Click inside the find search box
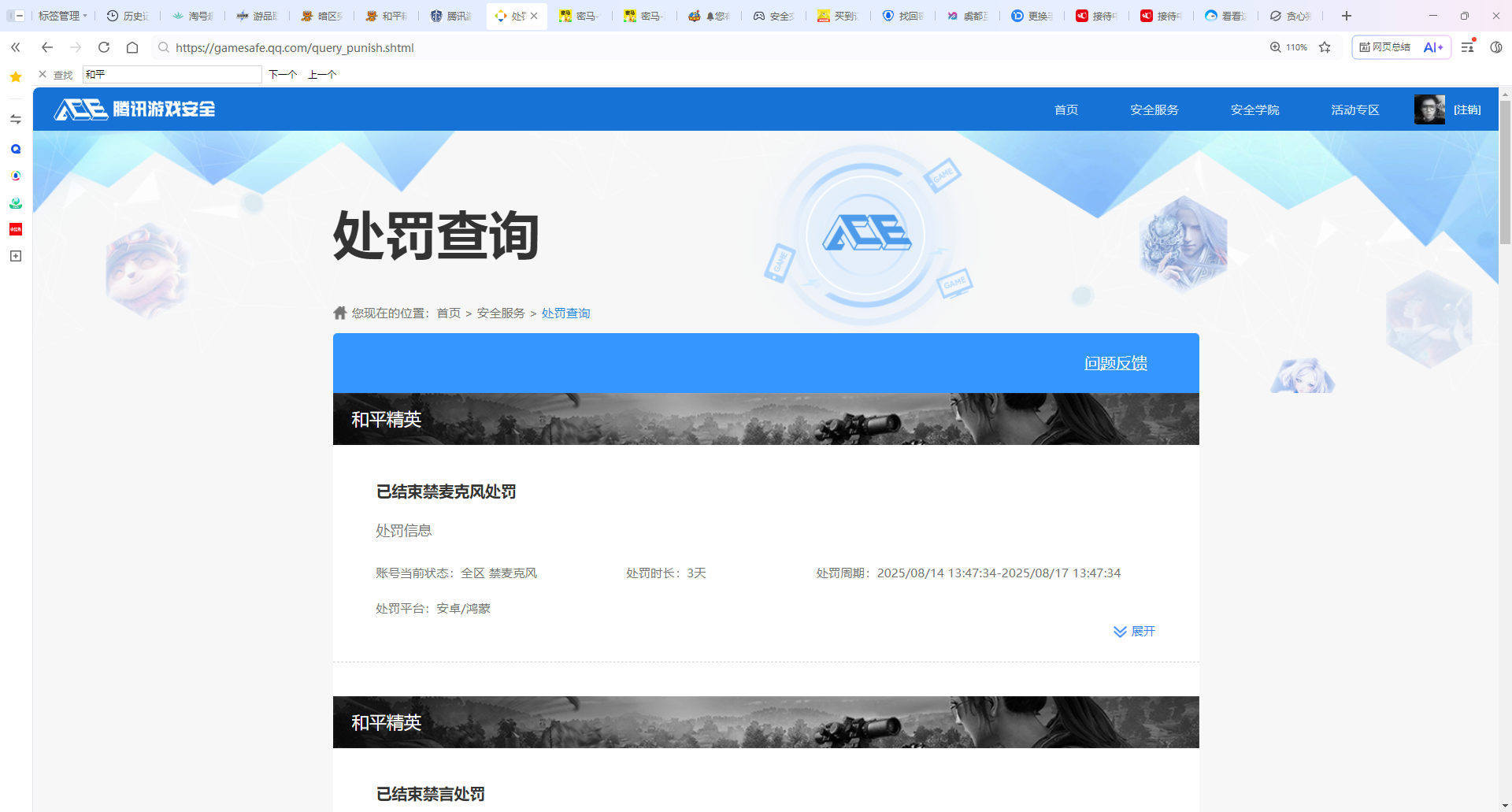 pos(172,74)
